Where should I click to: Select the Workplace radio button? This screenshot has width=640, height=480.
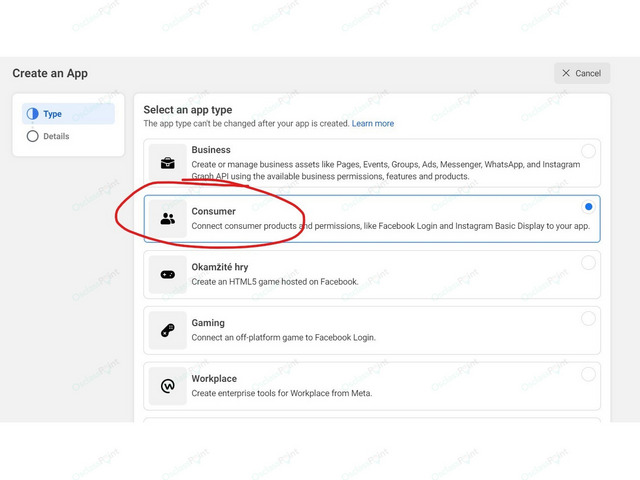[x=588, y=374]
